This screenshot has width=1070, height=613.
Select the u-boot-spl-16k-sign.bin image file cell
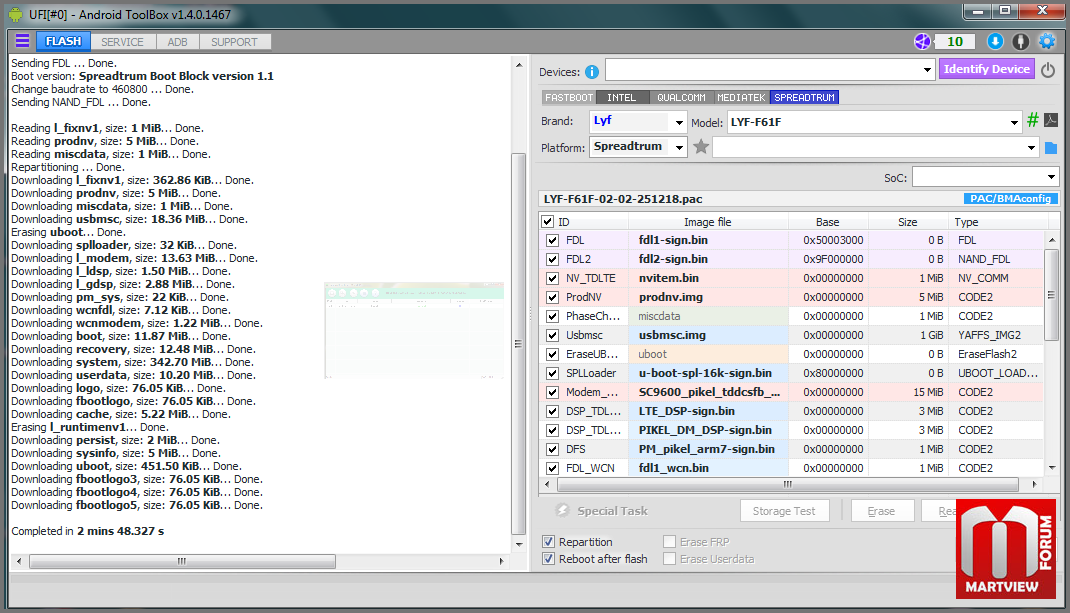pos(708,373)
